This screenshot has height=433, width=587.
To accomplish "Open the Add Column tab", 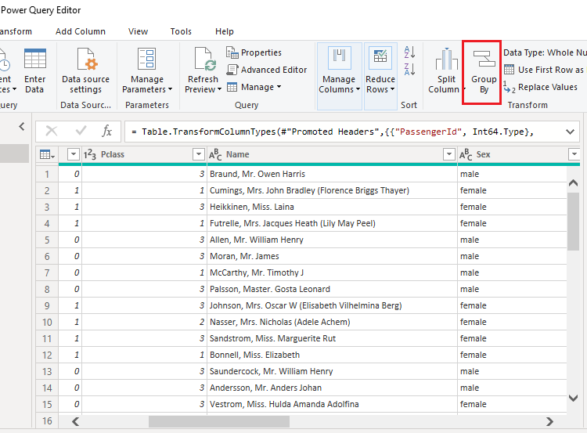I will pyautogui.click(x=80, y=31).
